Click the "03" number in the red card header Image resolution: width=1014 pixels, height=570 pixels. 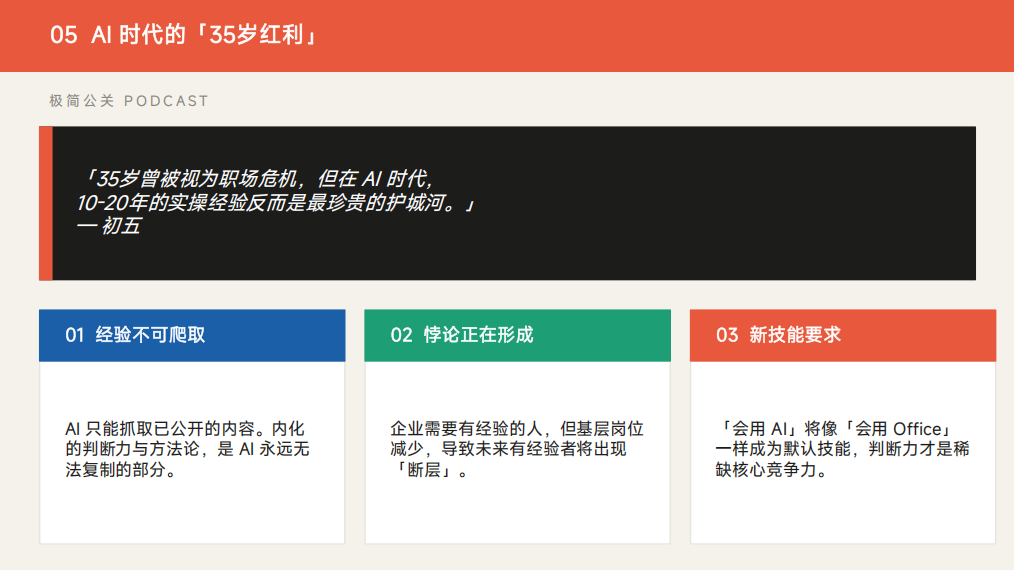[x=727, y=335]
